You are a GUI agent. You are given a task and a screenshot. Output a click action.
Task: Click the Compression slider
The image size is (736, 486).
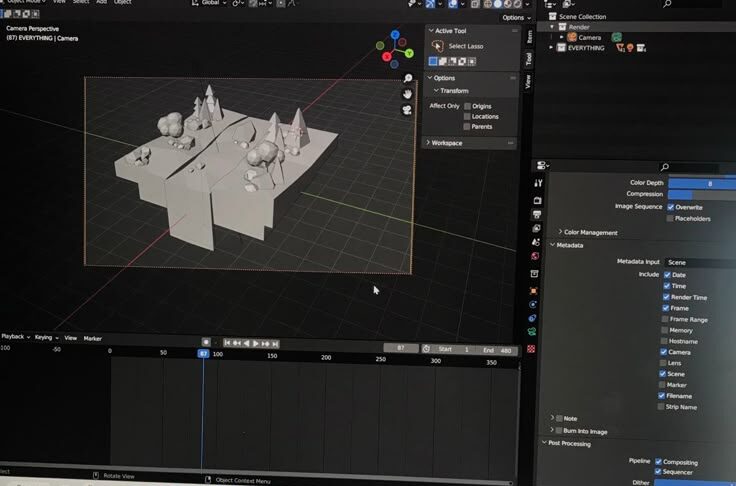pos(700,194)
